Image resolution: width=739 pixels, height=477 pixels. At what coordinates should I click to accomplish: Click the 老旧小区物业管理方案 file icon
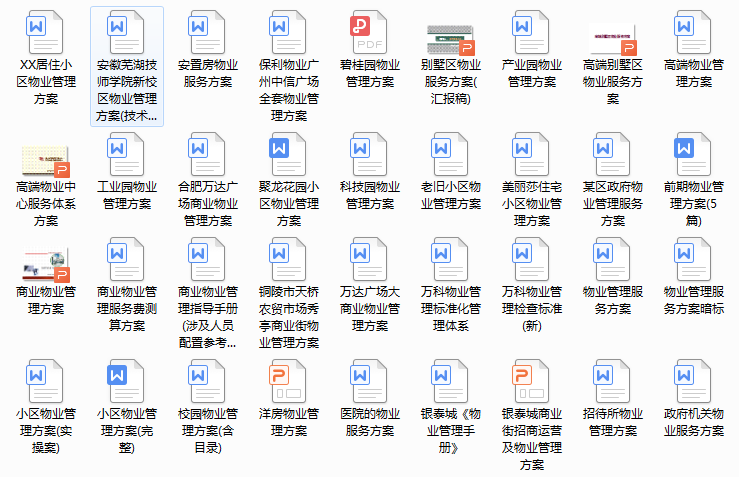(x=451, y=154)
